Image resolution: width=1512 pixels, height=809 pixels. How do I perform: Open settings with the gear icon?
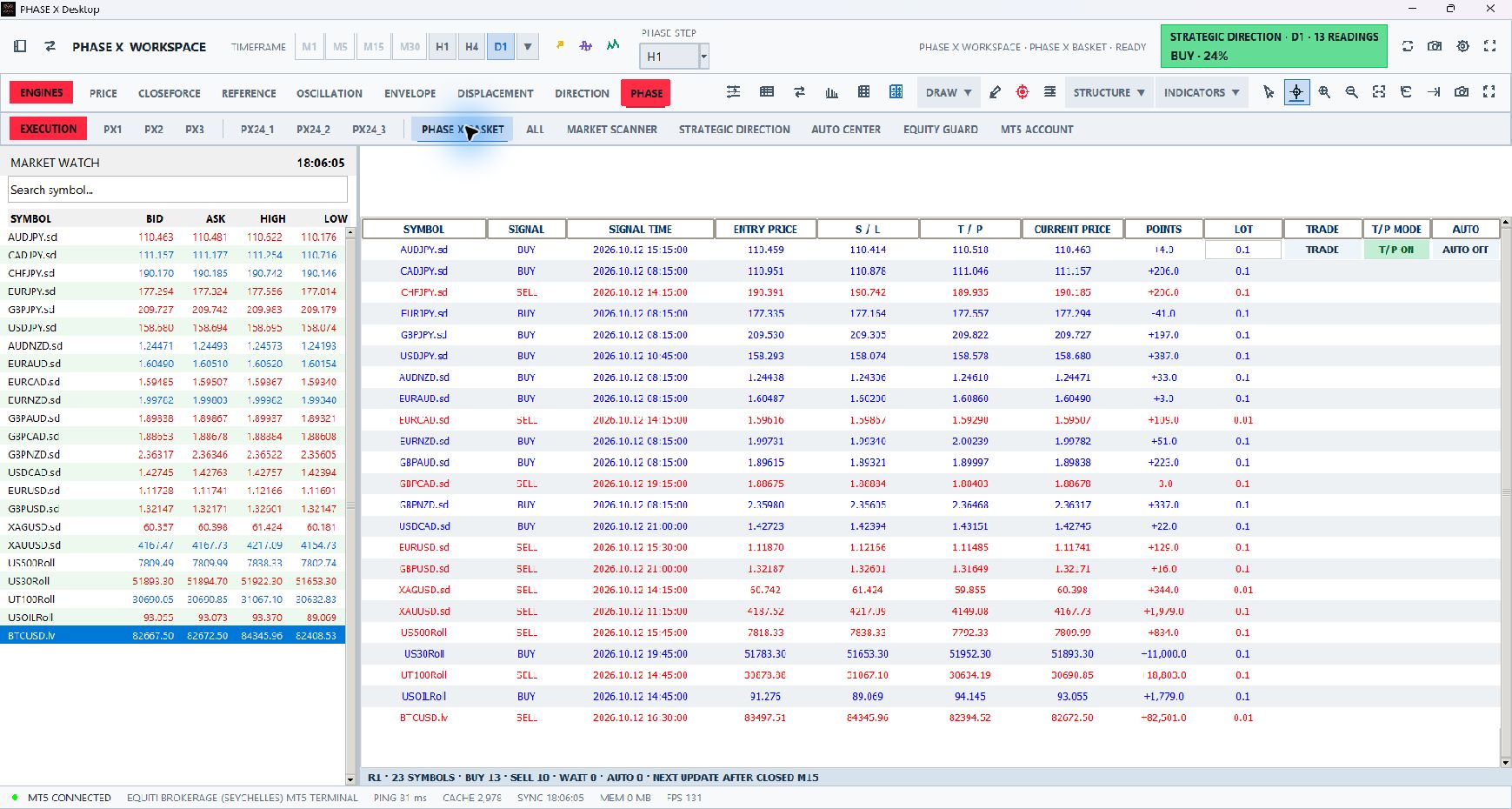click(1463, 46)
